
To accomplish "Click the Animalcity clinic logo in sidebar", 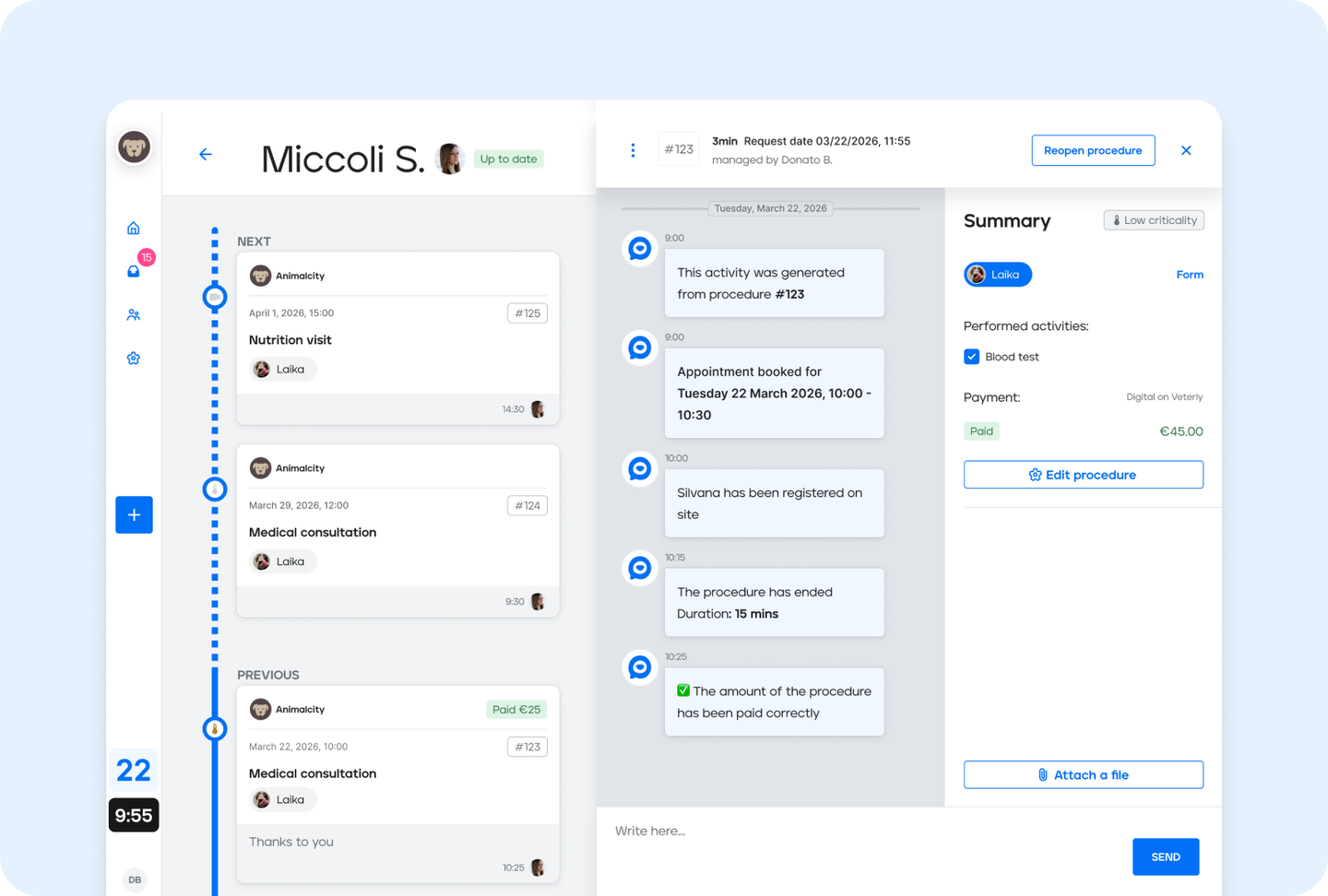I will pos(135,147).
